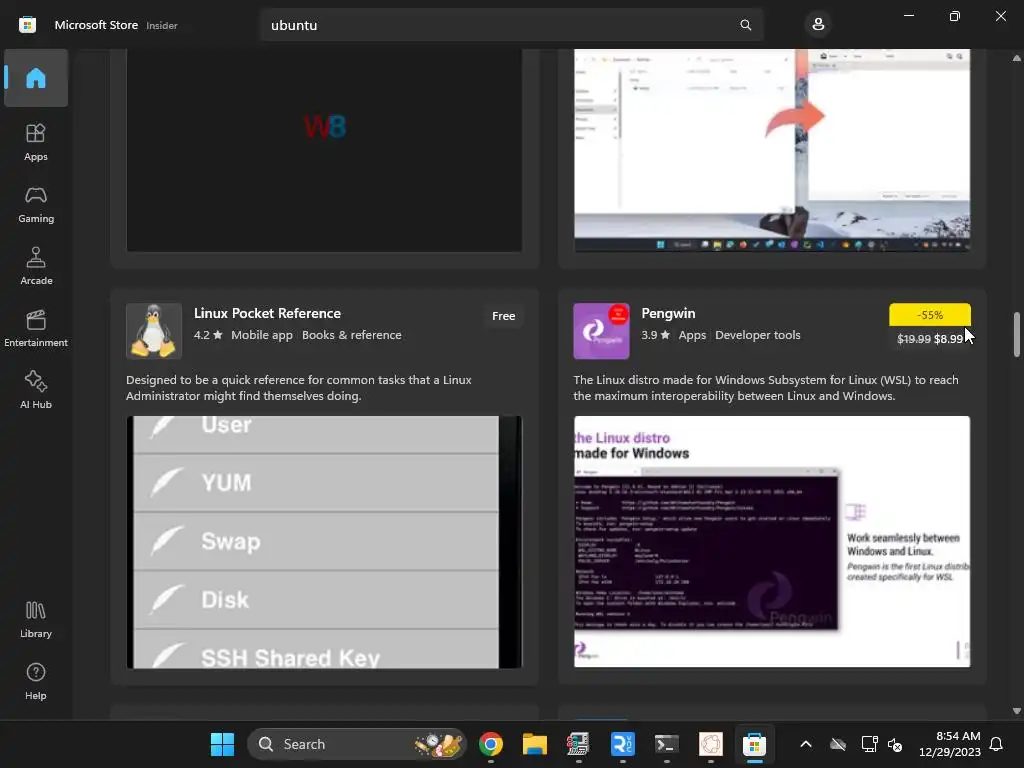The width and height of the screenshot is (1024, 768).
Task: Click the scroll up arrow
Action: pyautogui.click(x=1016, y=58)
